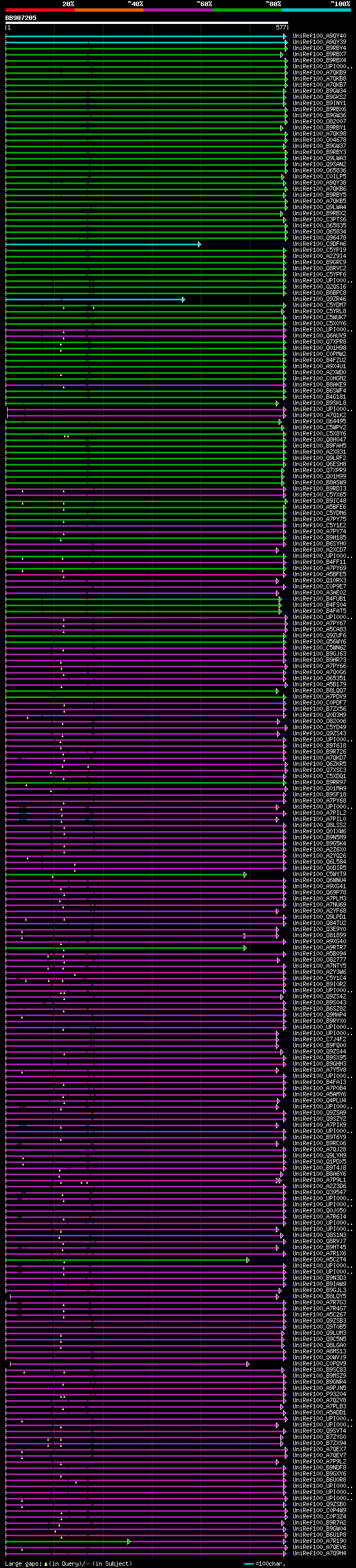Open hit label UniRef100_B9GW34

pyautogui.click(x=319, y=91)
